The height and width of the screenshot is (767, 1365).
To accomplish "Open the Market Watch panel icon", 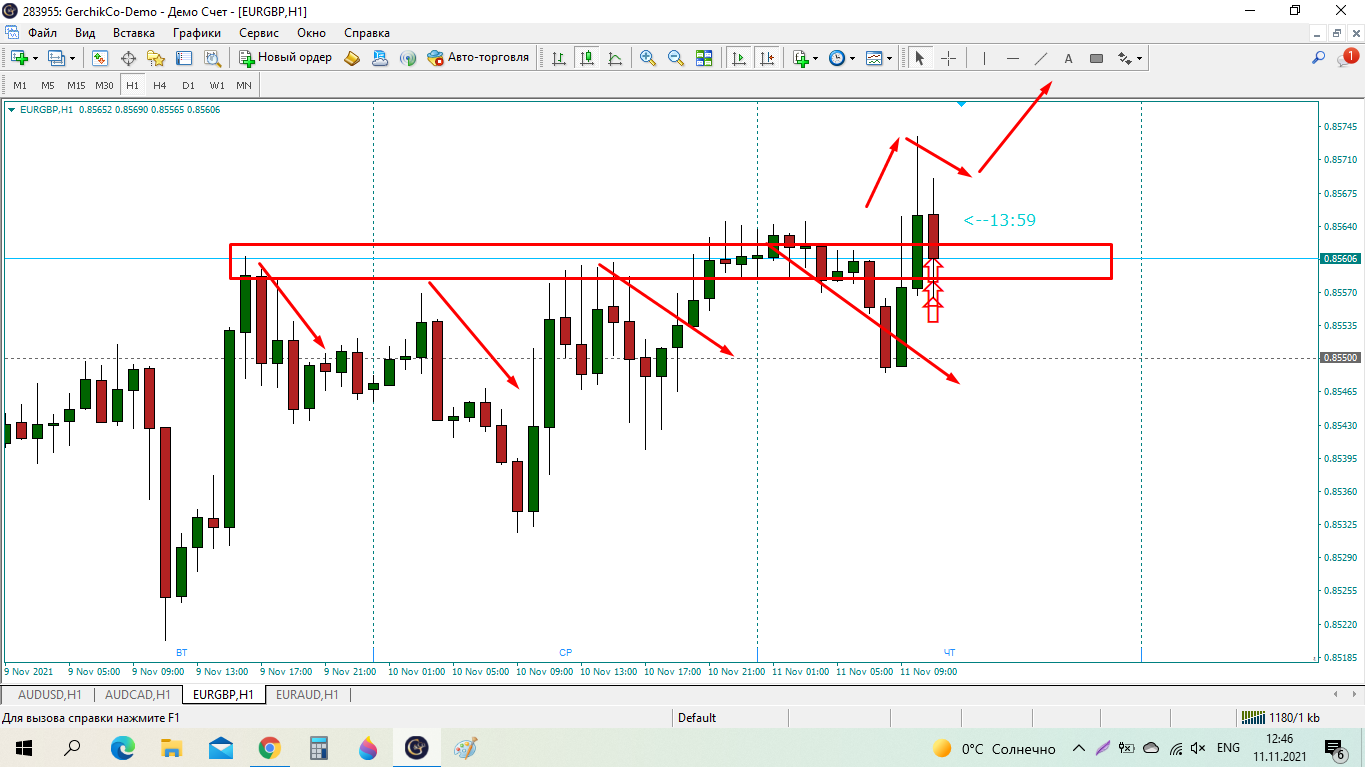I will point(100,58).
